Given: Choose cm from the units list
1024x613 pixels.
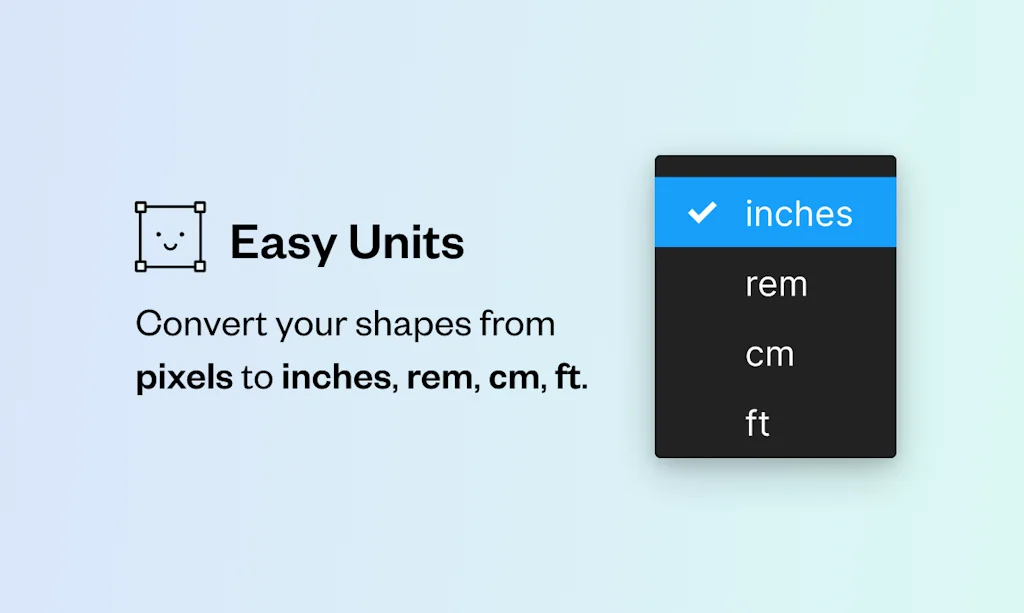Looking at the screenshot, I should 770,353.
